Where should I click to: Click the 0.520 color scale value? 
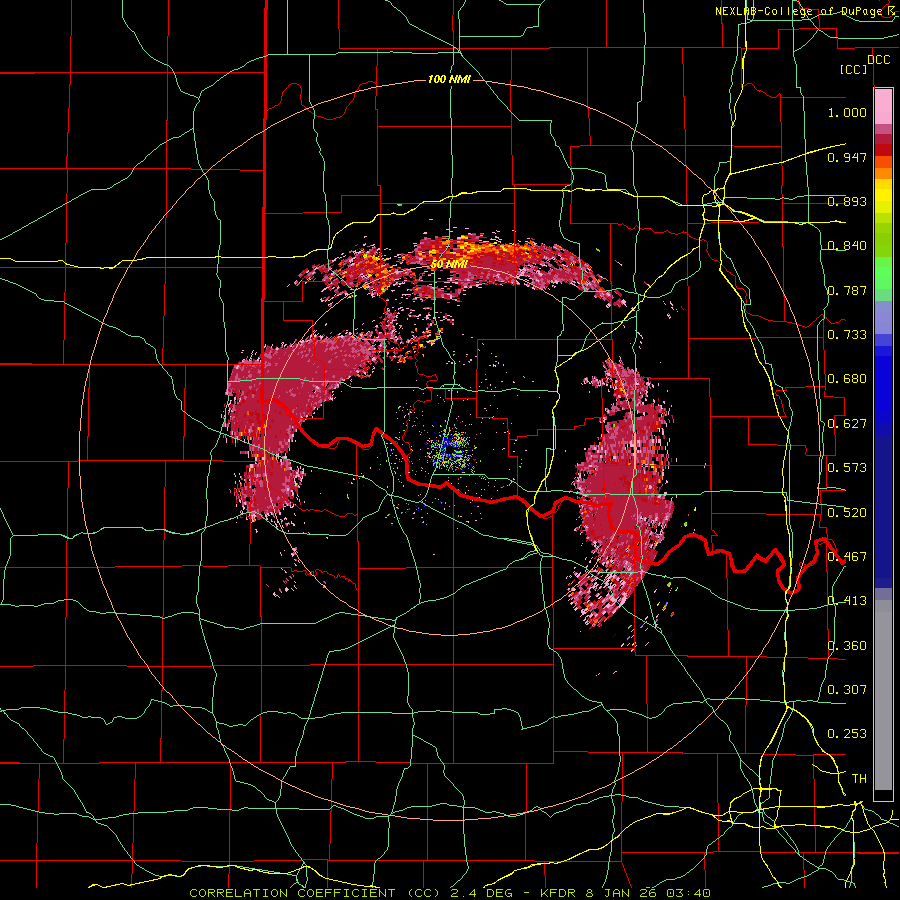pos(847,513)
